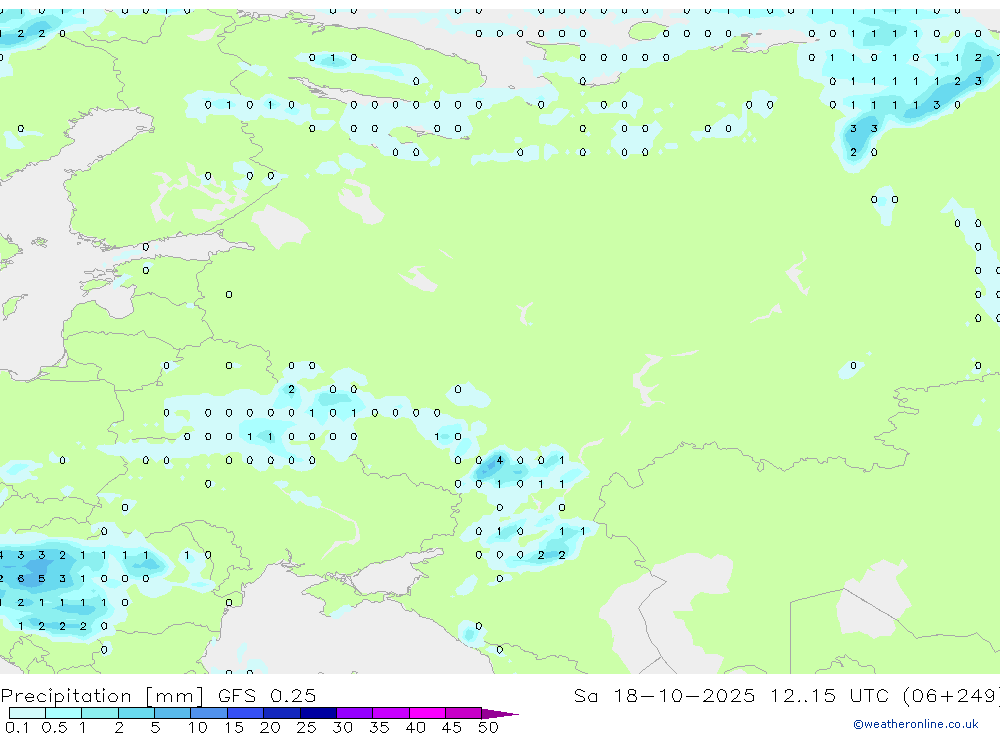Viewport: 1000px width, 733px height.
Task: Select the "(06+249)" forecast run text
Action: [x=952, y=695]
